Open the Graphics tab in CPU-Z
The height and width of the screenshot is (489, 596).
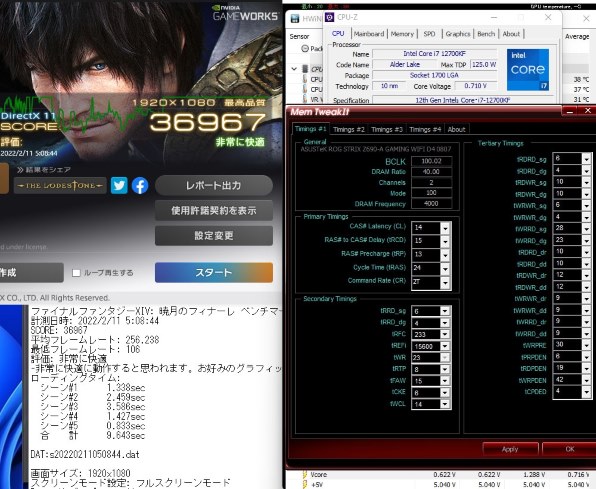(458, 34)
